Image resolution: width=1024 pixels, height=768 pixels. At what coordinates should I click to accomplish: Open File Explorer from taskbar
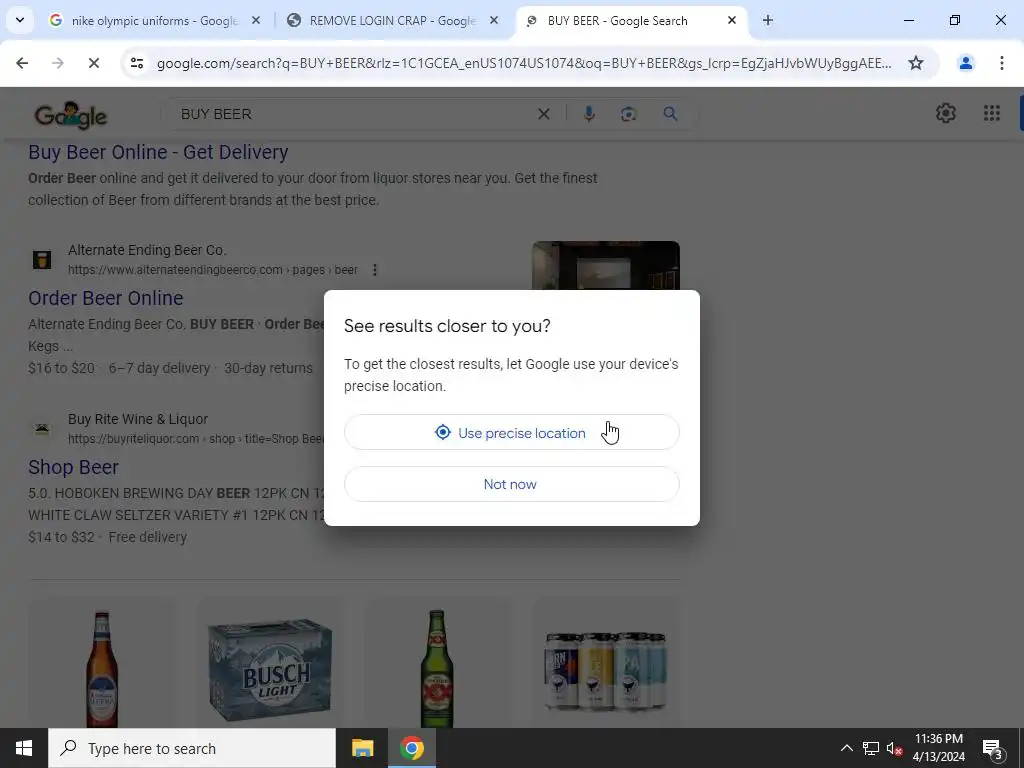(x=362, y=748)
